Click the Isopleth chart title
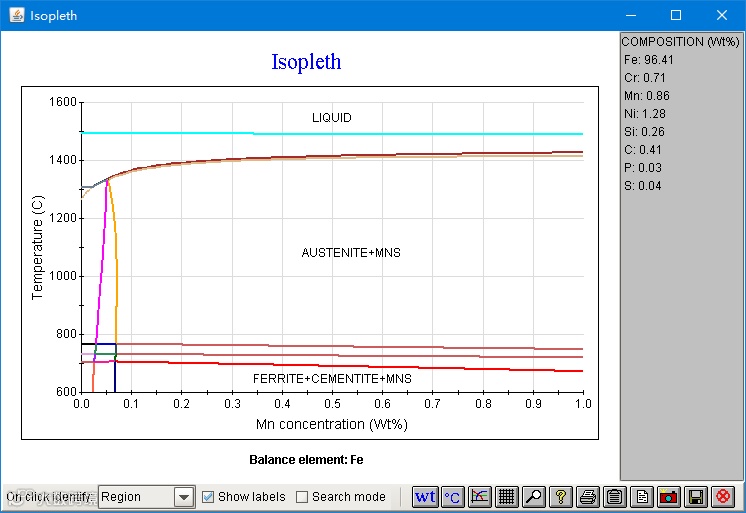The height and width of the screenshot is (513, 746). pos(306,61)
